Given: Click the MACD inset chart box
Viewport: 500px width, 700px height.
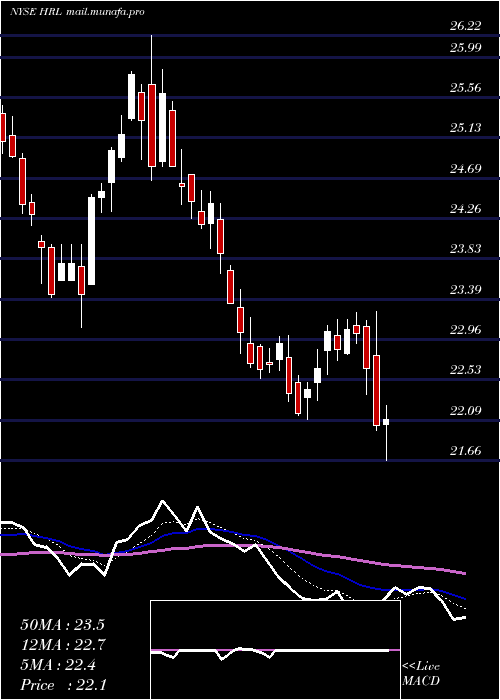Looking at the screenshot, I should (x=275, y=650).
